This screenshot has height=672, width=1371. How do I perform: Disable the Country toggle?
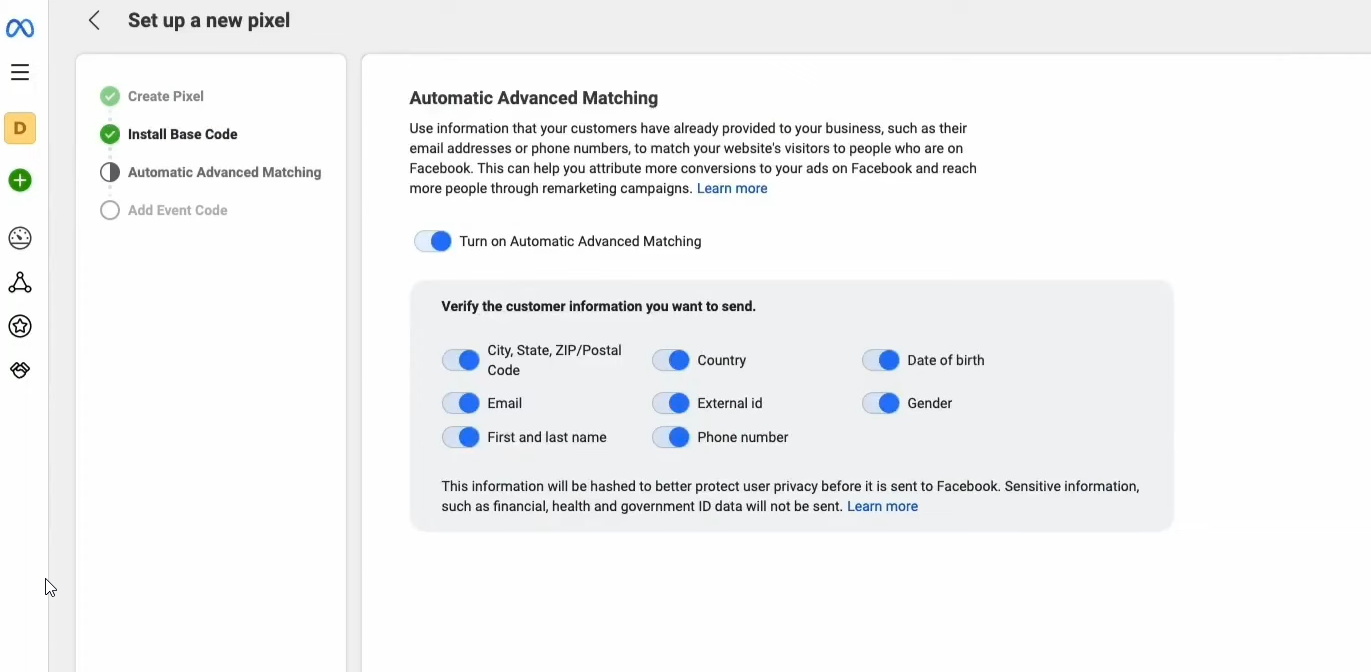click(671, 361)
